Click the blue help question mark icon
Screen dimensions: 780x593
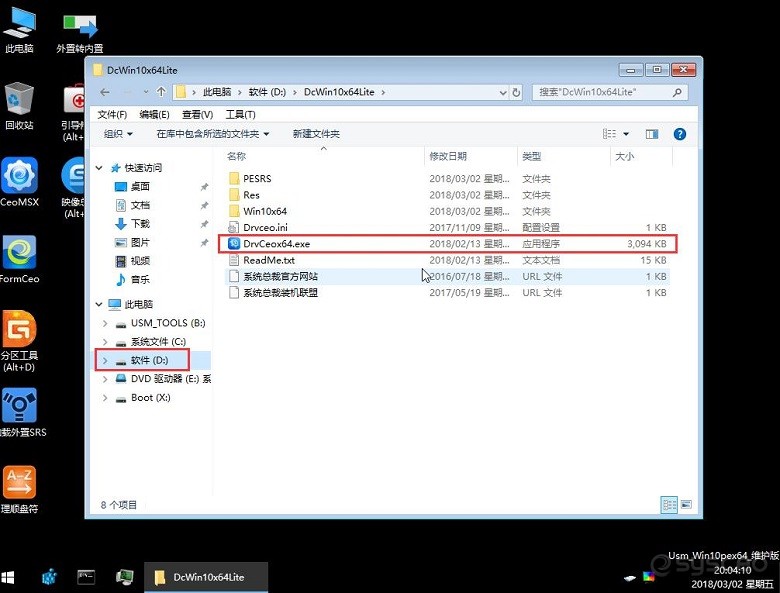pyautogui.click(x=680, y=134)
